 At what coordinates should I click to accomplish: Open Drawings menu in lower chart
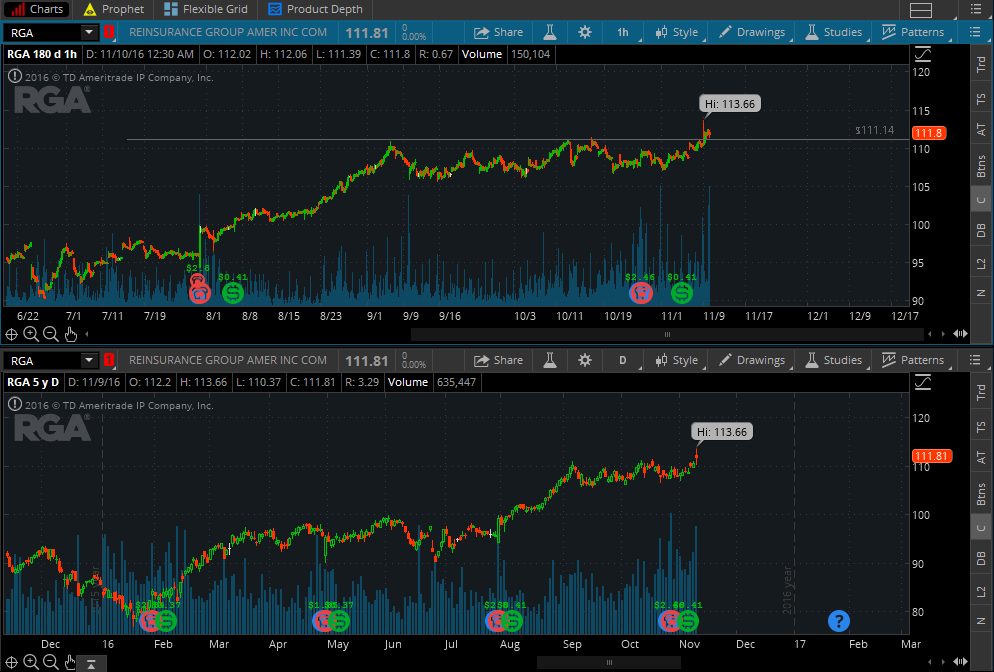tap(752, 360)
